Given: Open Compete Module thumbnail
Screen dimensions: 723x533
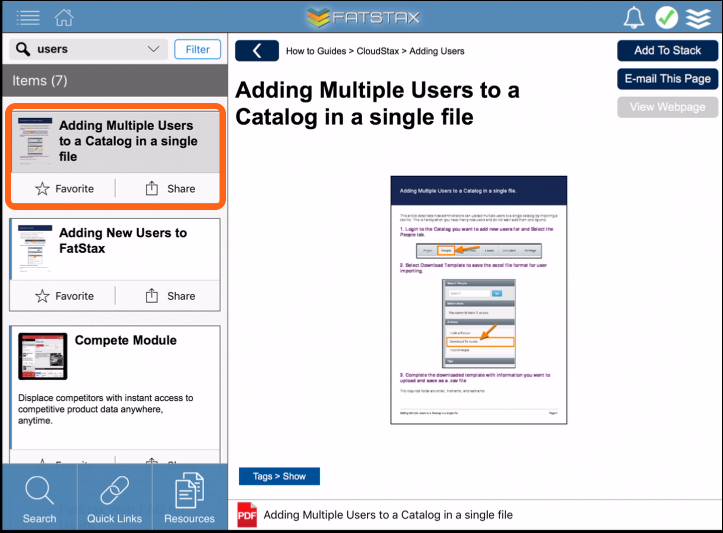Looking at the screenshot, I should tap(42, 356).
